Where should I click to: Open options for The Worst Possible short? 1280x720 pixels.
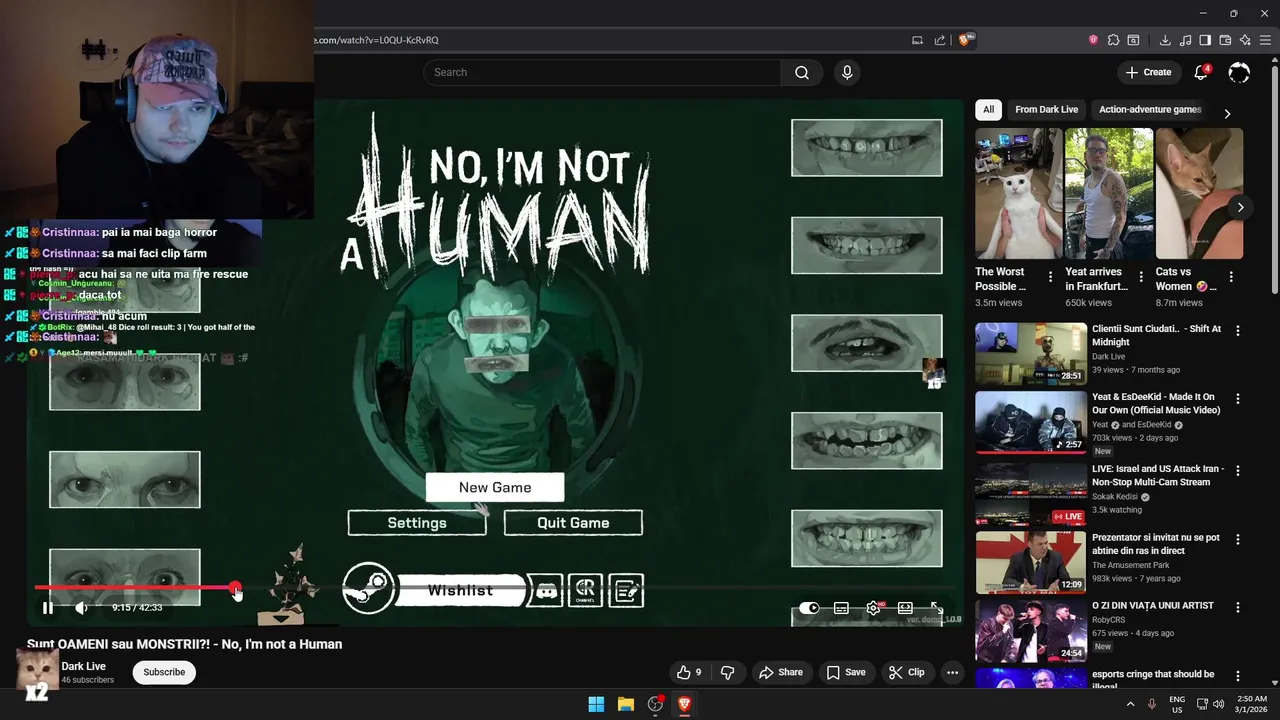click(1050, 277)
